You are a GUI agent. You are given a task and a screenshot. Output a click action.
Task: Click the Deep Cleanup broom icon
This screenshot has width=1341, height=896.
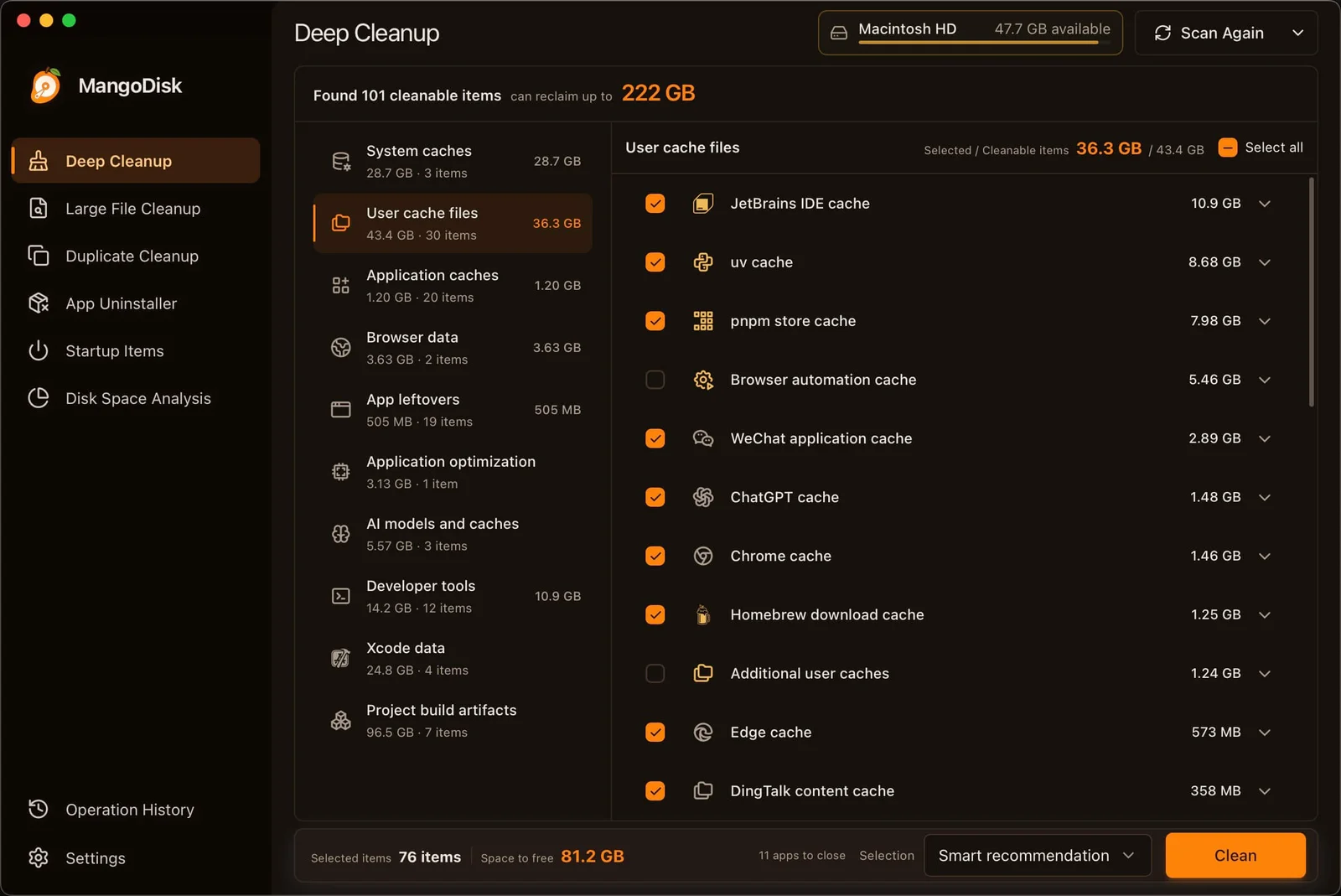(39, 161)
